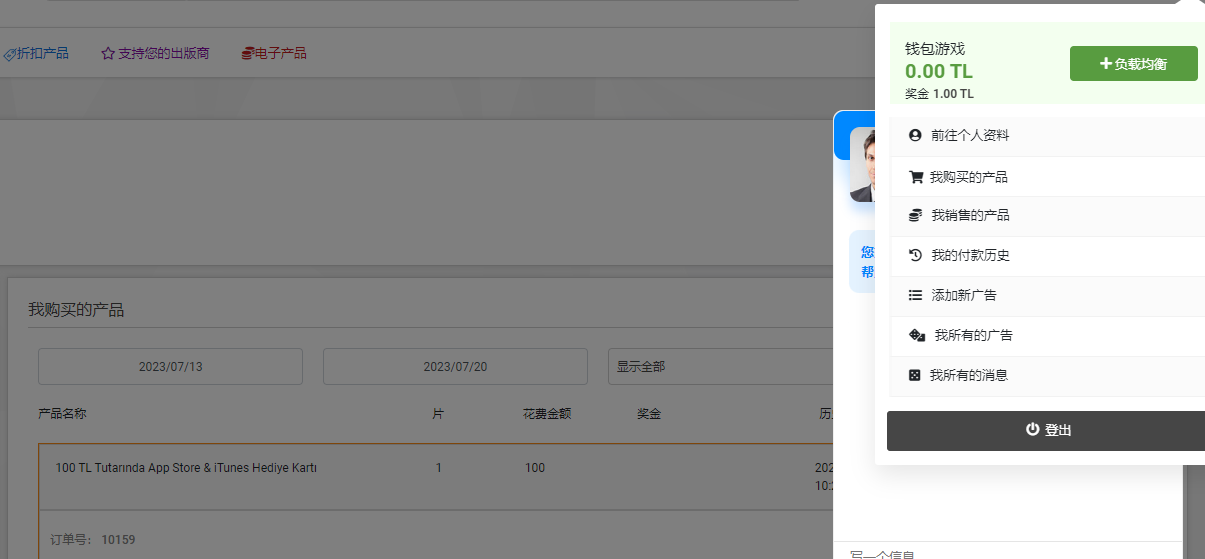Click the single-die icon beside 我所有的消息
Screen dimensions: 1205x559
(915, 375)
